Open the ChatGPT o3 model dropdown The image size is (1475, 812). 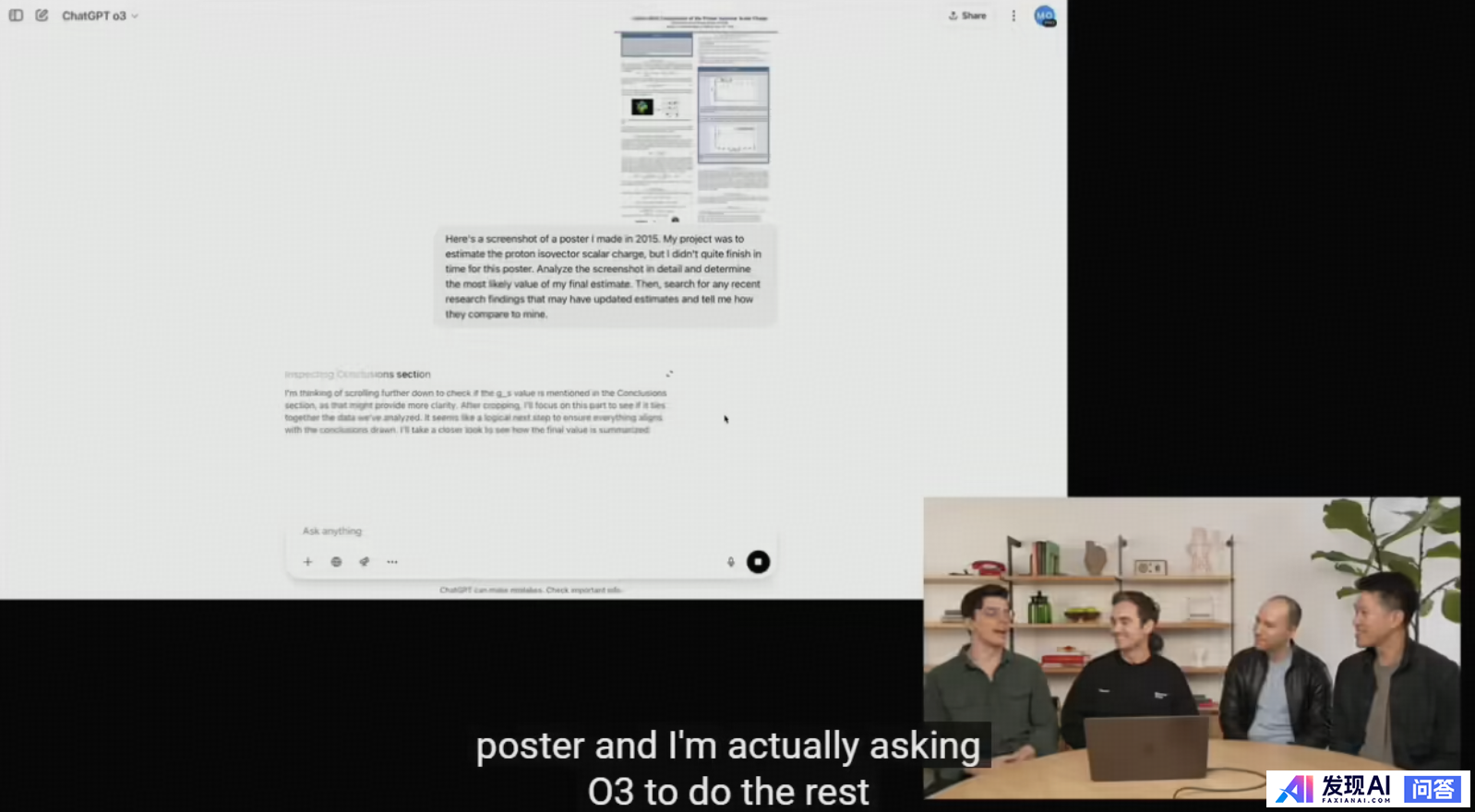pos(100,16)
